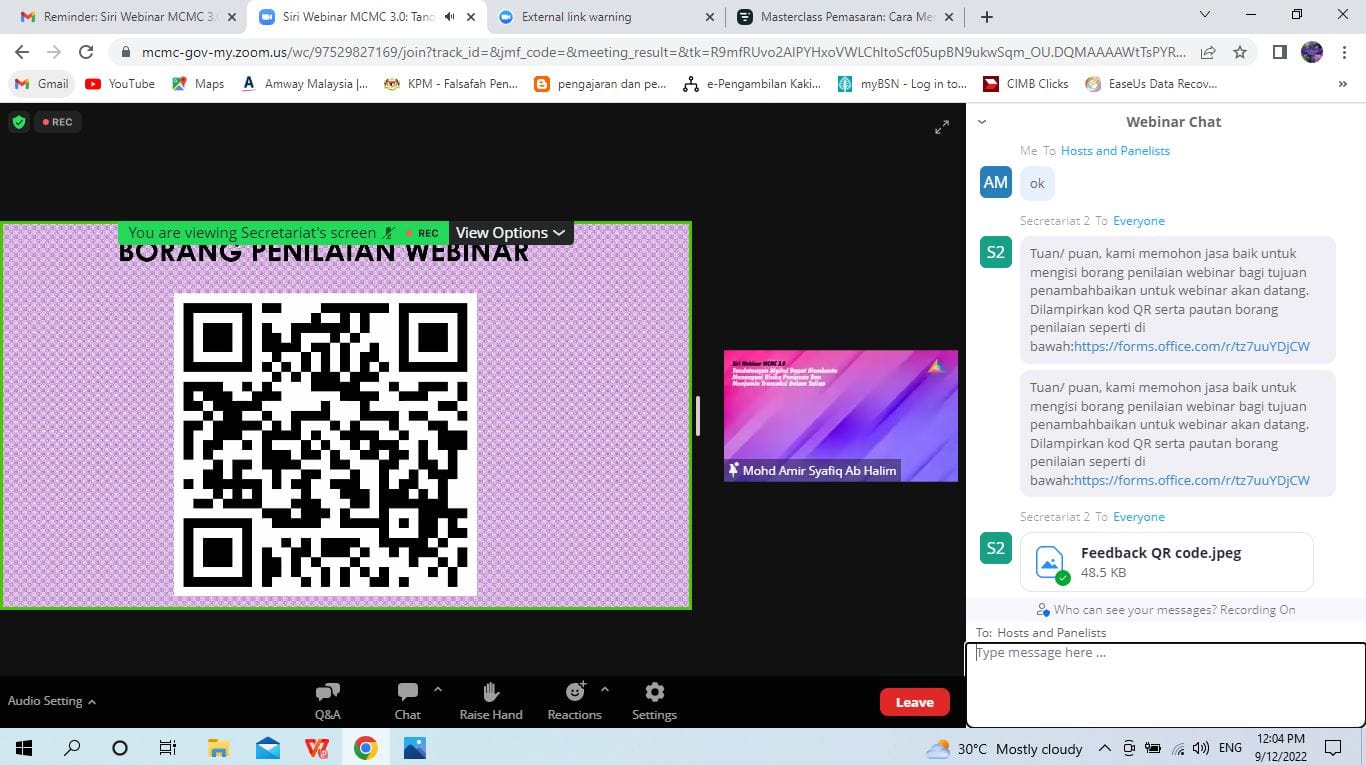The width and height of the screenshot is (1366, 765).
Task: Open the forms.office.com feedback link
Action: [x=1191, y=347]
